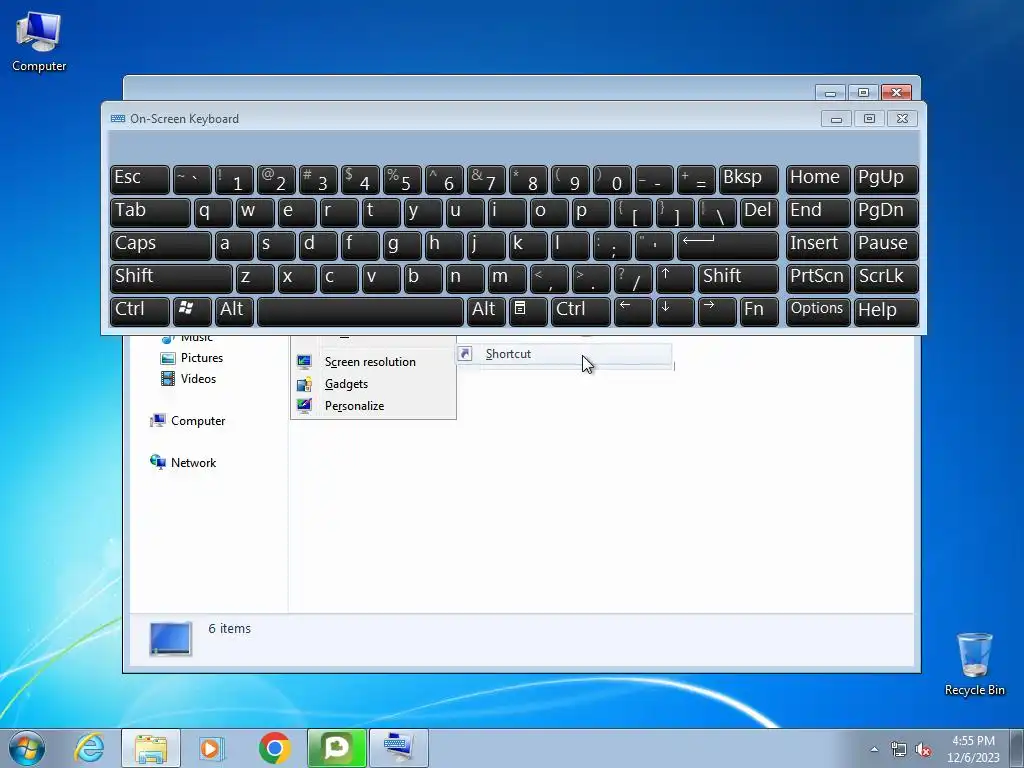
Task: Click the q key
Action: pyautogui.click(x=213, y=213)
